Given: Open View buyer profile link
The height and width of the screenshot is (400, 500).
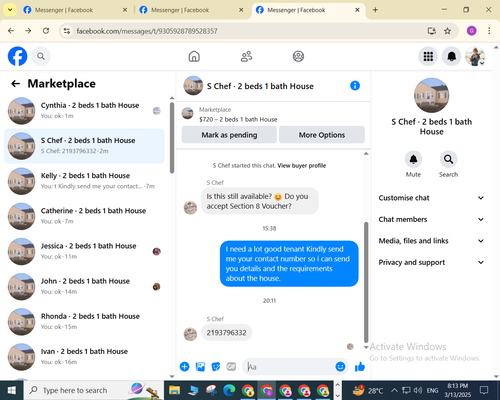Looking at the screenshot, I should [302, 166].
